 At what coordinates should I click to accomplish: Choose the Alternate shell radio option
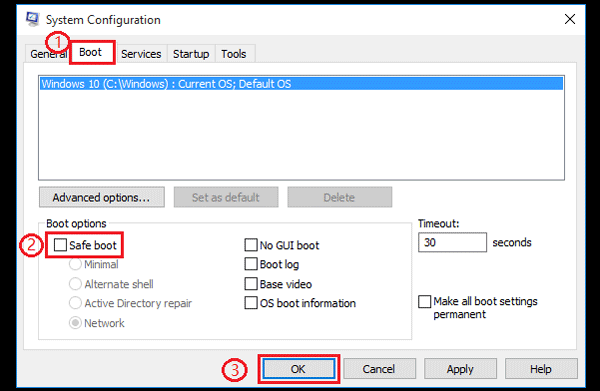click(75, 284)
